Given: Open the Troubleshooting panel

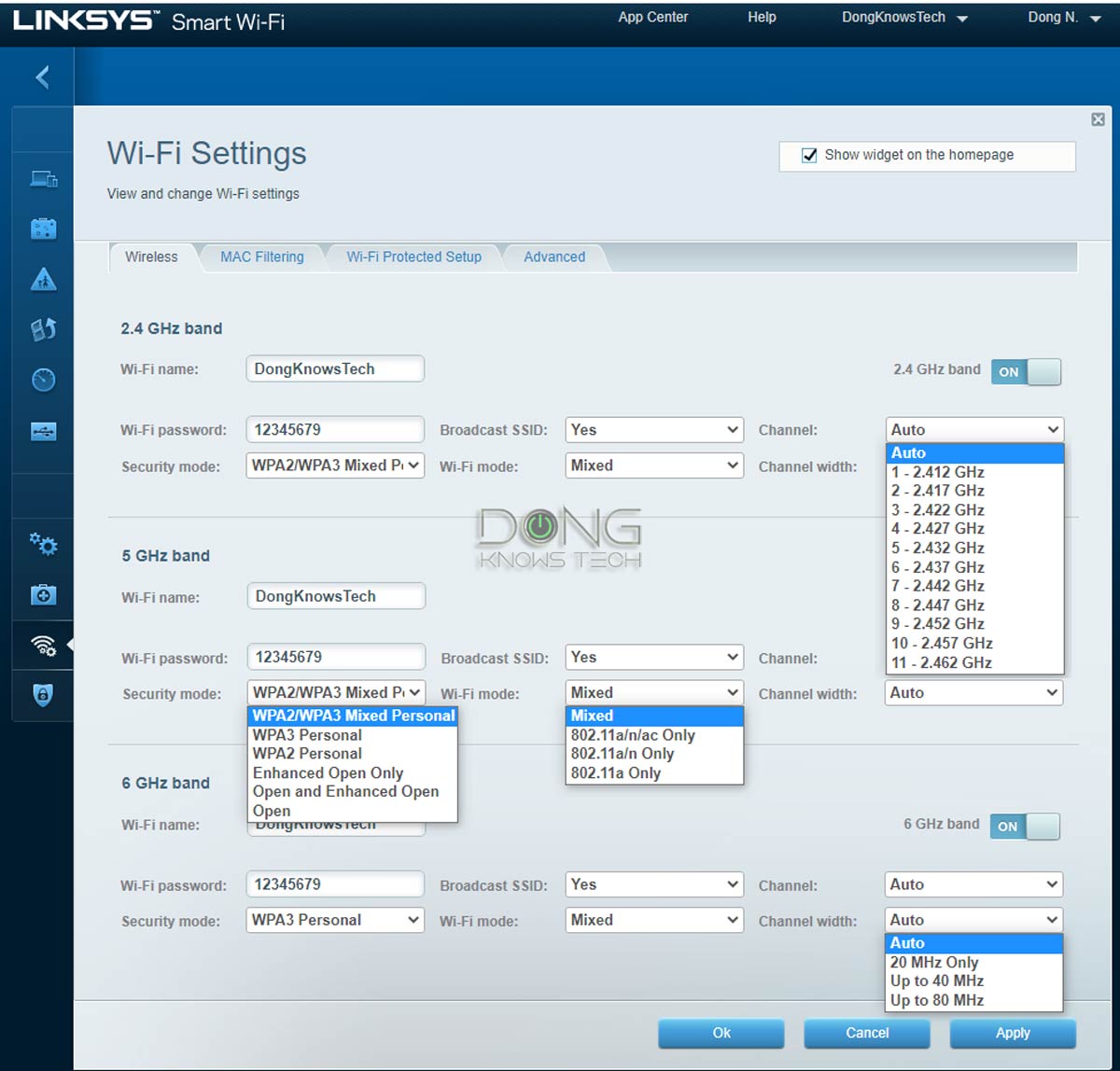Looking at the screenshot, I should pyautogui.click(x=43, y=594).
